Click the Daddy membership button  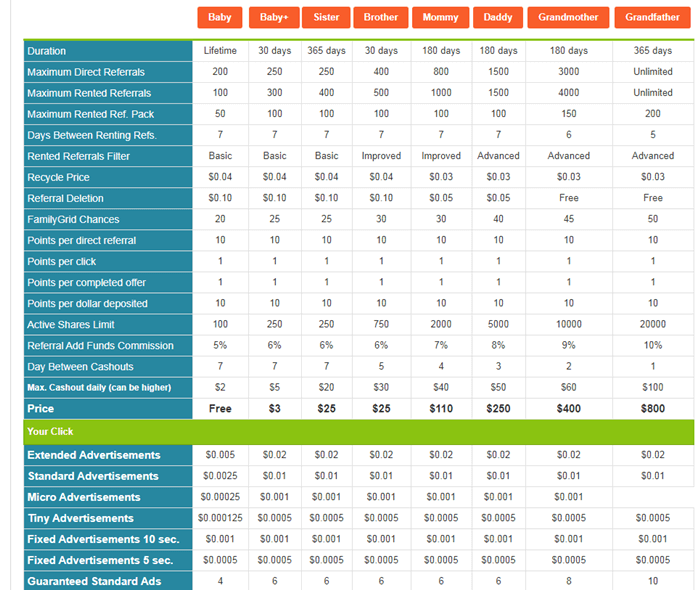point(498,17)
